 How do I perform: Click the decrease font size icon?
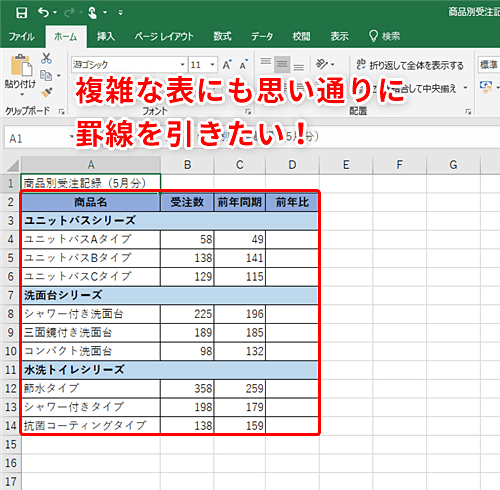click(x=244, y=65)
